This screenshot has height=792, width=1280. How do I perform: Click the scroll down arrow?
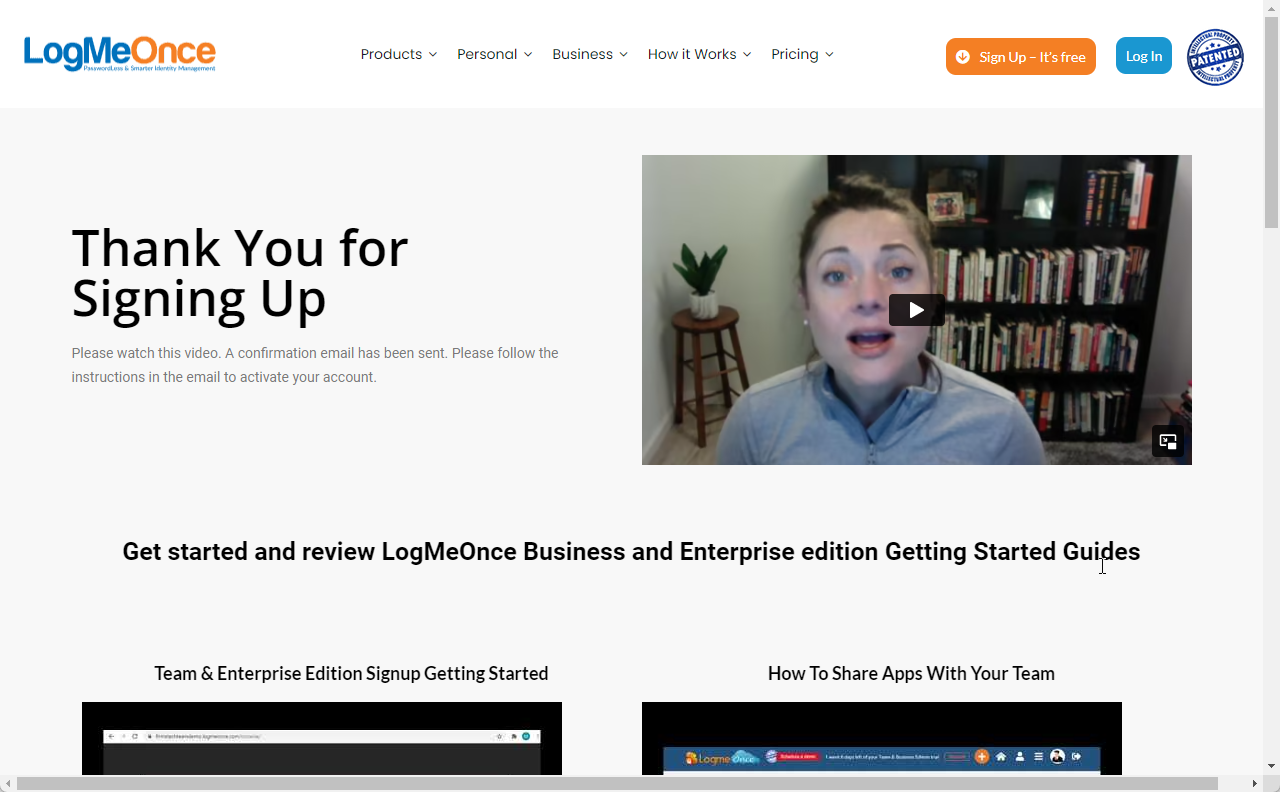[1272, 767]
